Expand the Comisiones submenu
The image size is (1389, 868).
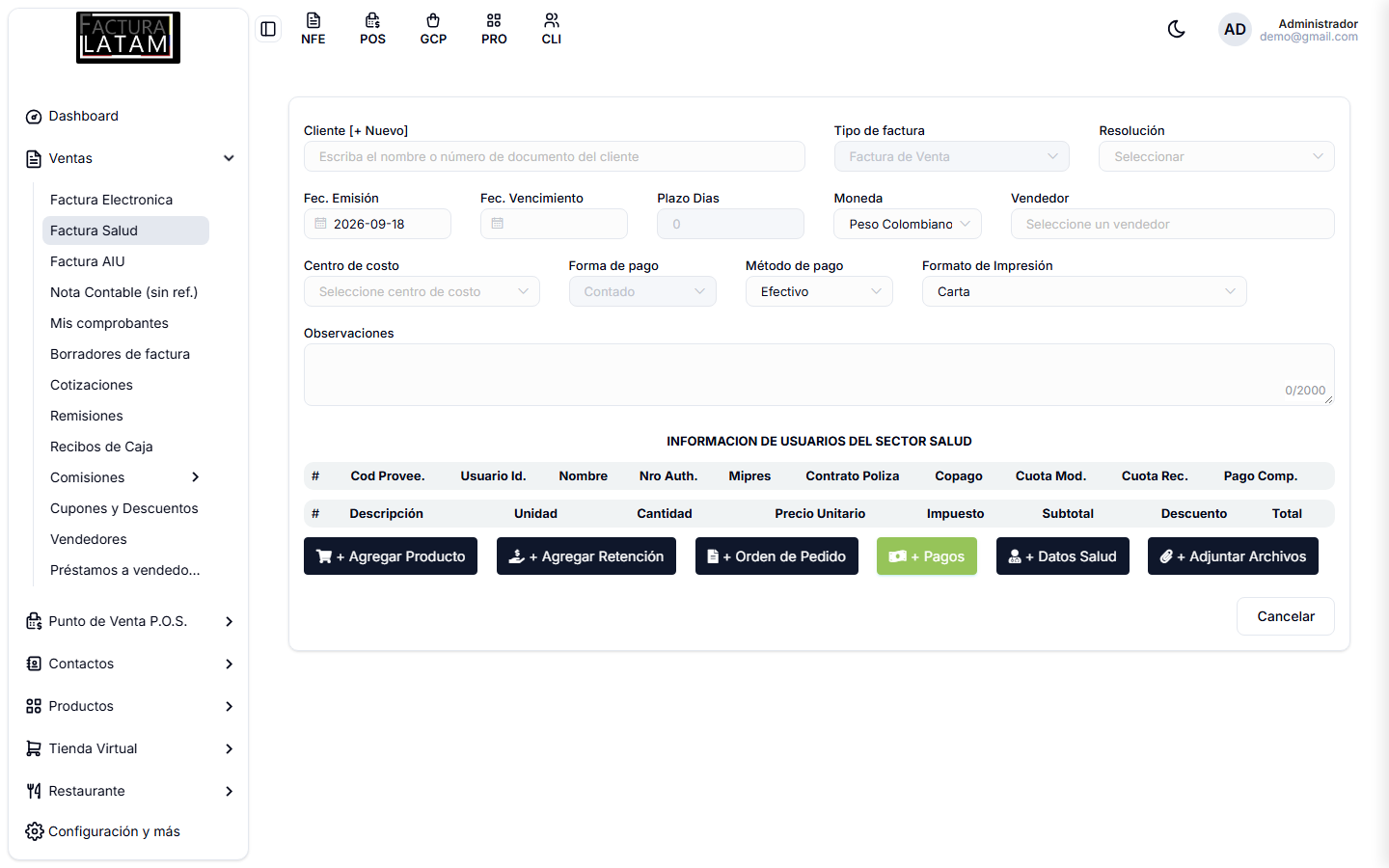coord(125,477)
